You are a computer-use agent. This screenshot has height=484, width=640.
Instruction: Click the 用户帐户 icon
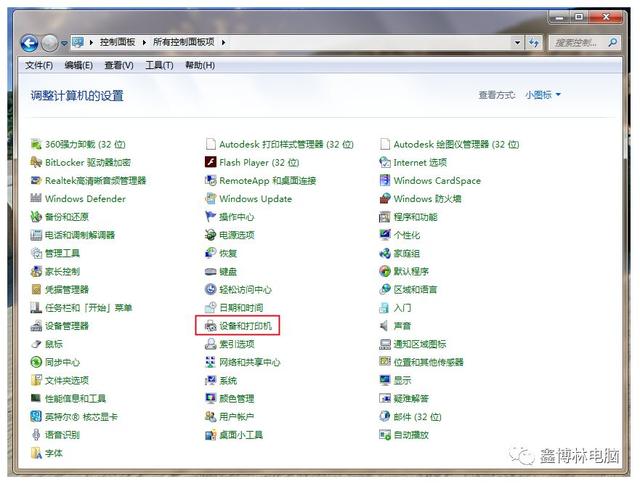[211, 417]
